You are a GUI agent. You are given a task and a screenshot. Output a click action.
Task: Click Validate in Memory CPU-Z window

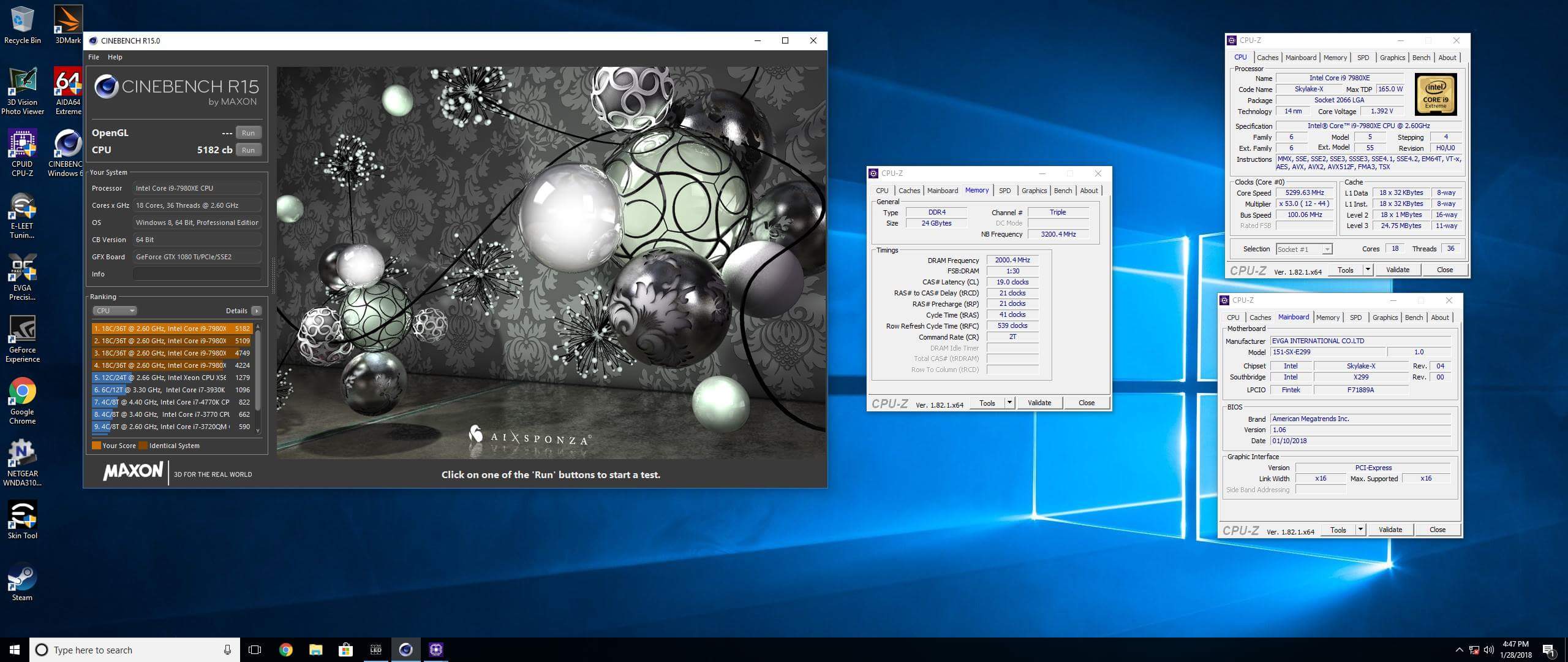(1039, 403)
